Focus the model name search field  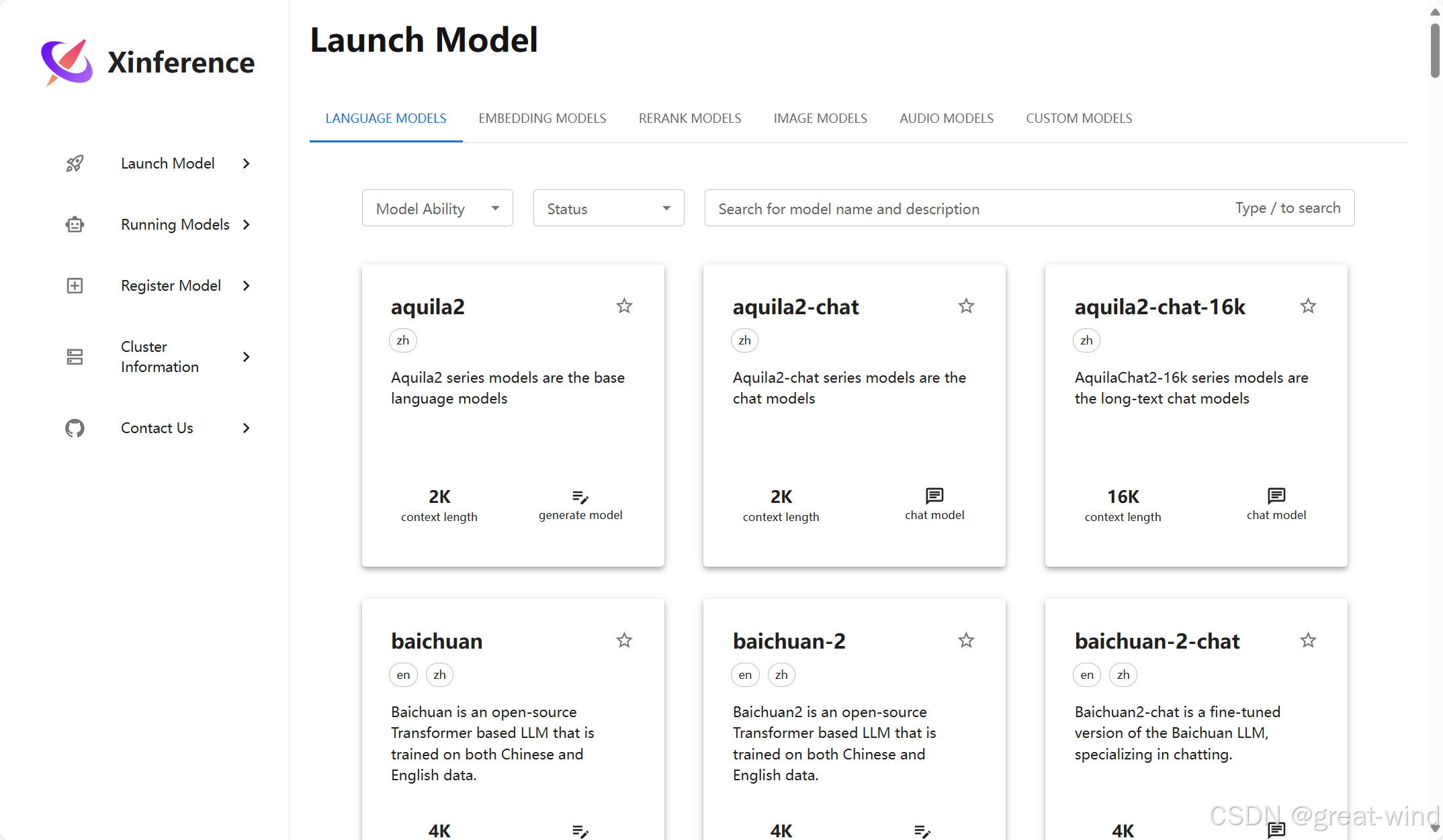pos(967,208)
